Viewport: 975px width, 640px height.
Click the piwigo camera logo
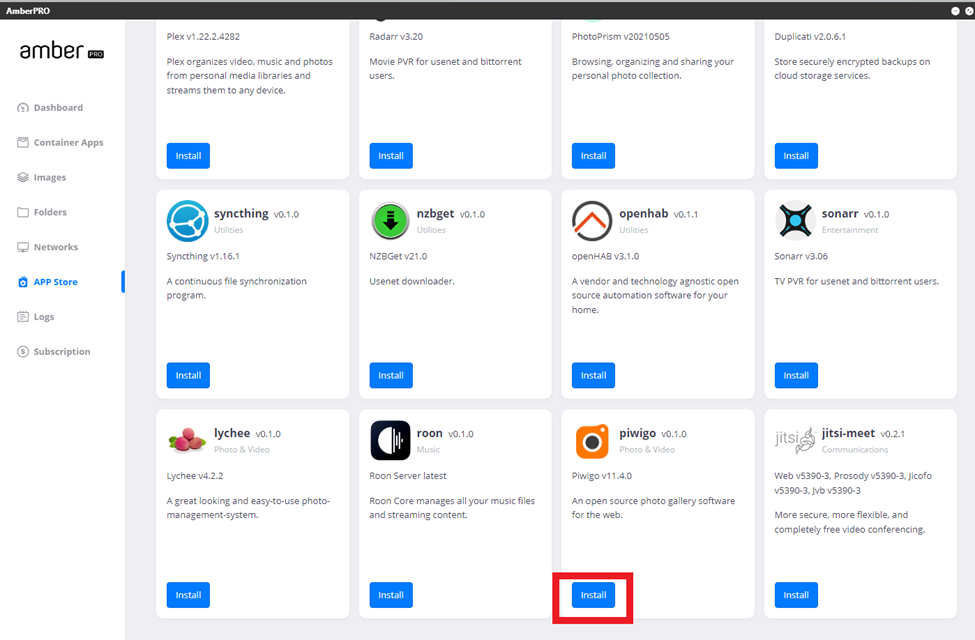coord(592,441)
